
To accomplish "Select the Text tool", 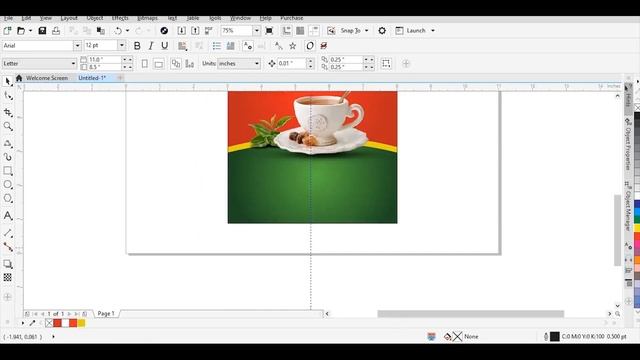I will (8, 216).
